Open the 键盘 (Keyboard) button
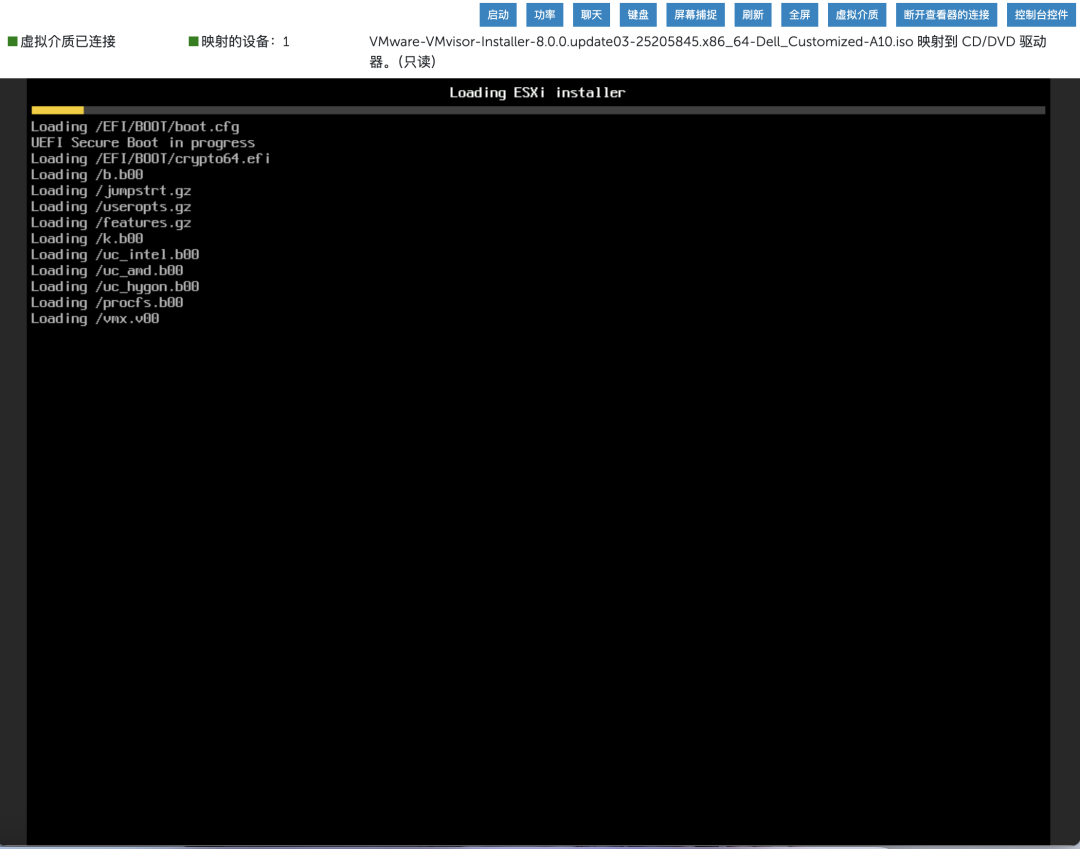The height and width of the screenshot is (849, 1080). coord(638,14)
